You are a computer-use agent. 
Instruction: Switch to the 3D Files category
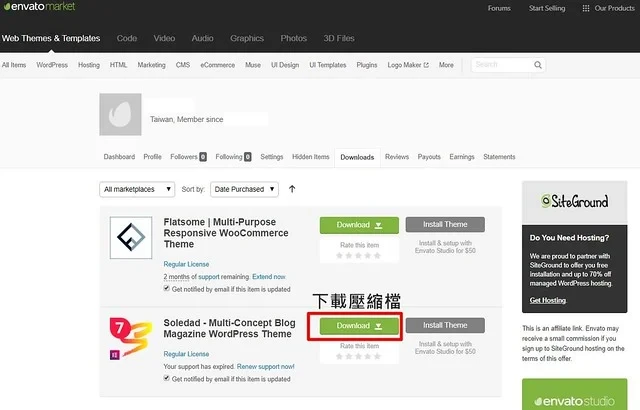point(339,38)
